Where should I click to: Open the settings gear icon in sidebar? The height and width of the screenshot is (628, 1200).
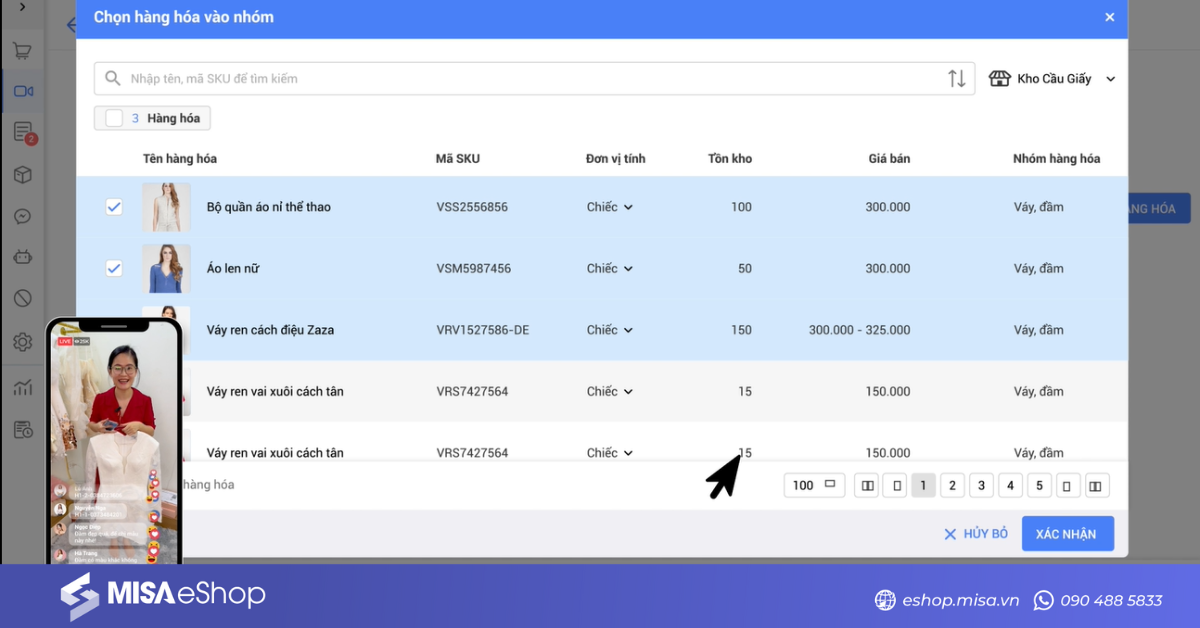pyautogui.click(x=22, y=342)
